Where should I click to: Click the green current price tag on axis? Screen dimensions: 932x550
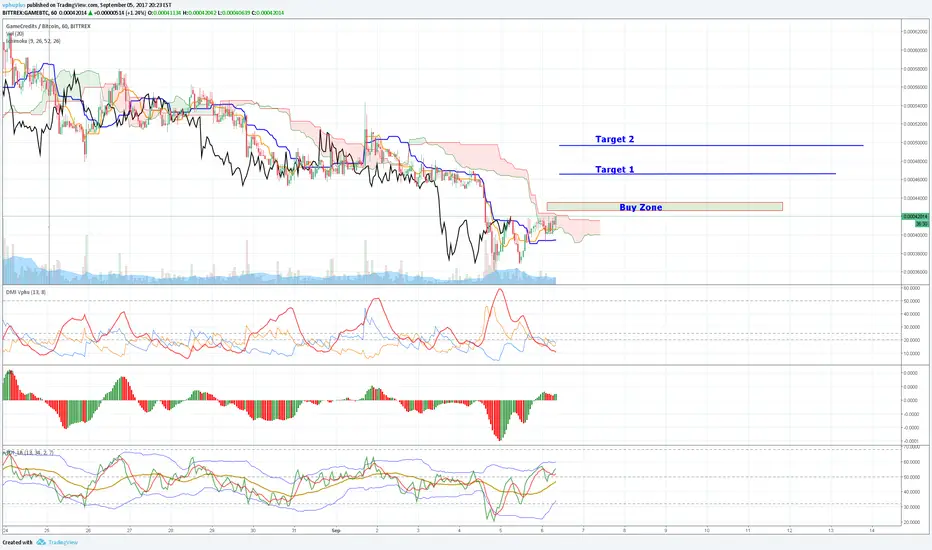point(916,216)
